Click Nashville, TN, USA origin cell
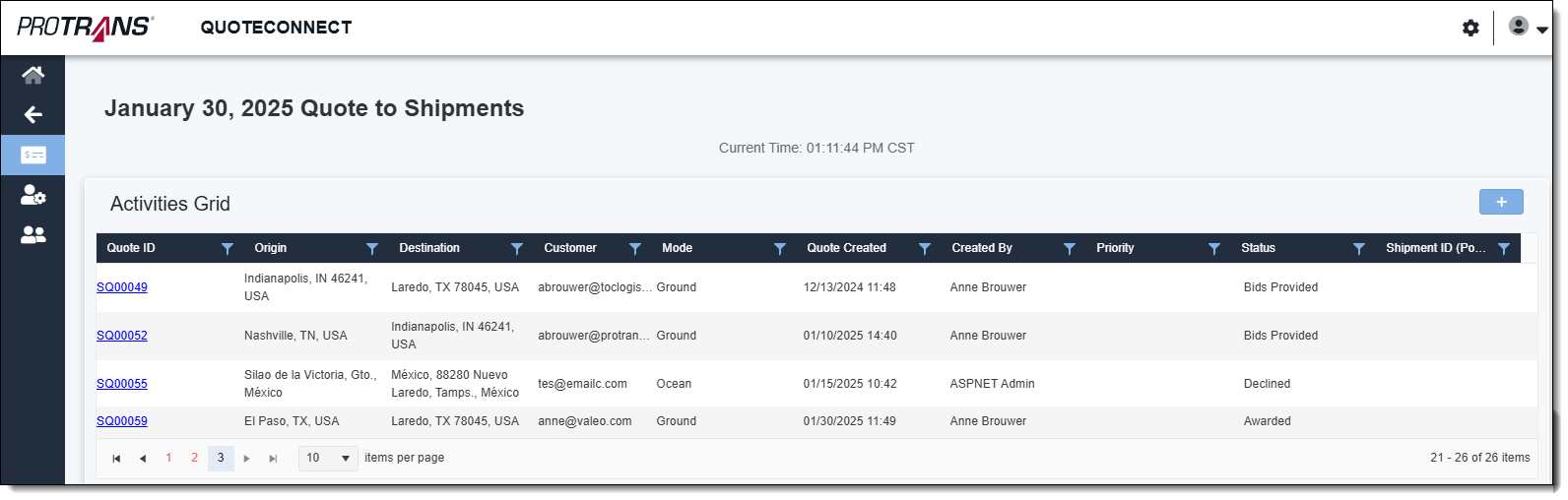Image resolution: width=1568 pixels, height=500 pixels. [295, 336]
